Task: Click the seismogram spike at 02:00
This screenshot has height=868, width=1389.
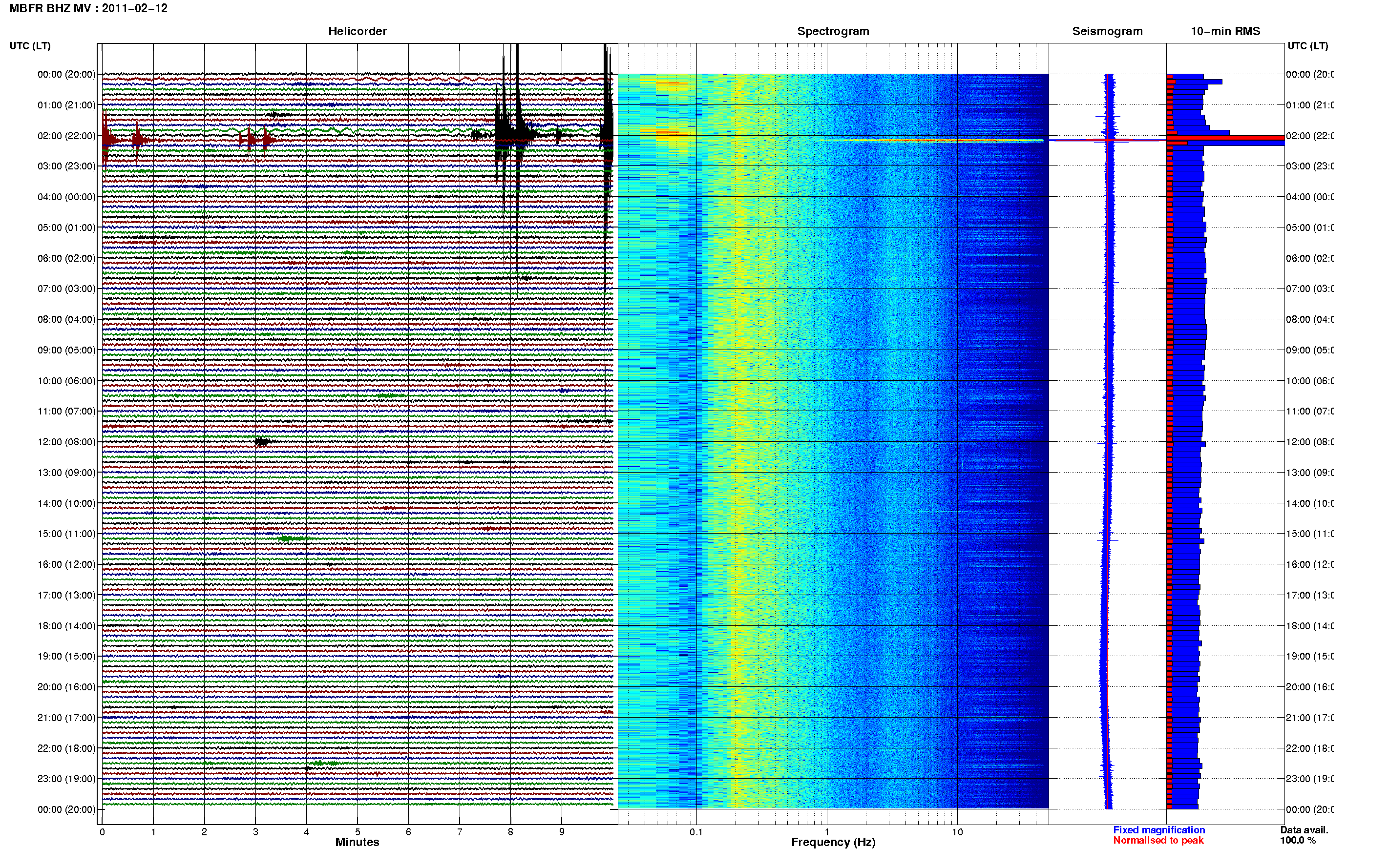Action: (1109, 140)
